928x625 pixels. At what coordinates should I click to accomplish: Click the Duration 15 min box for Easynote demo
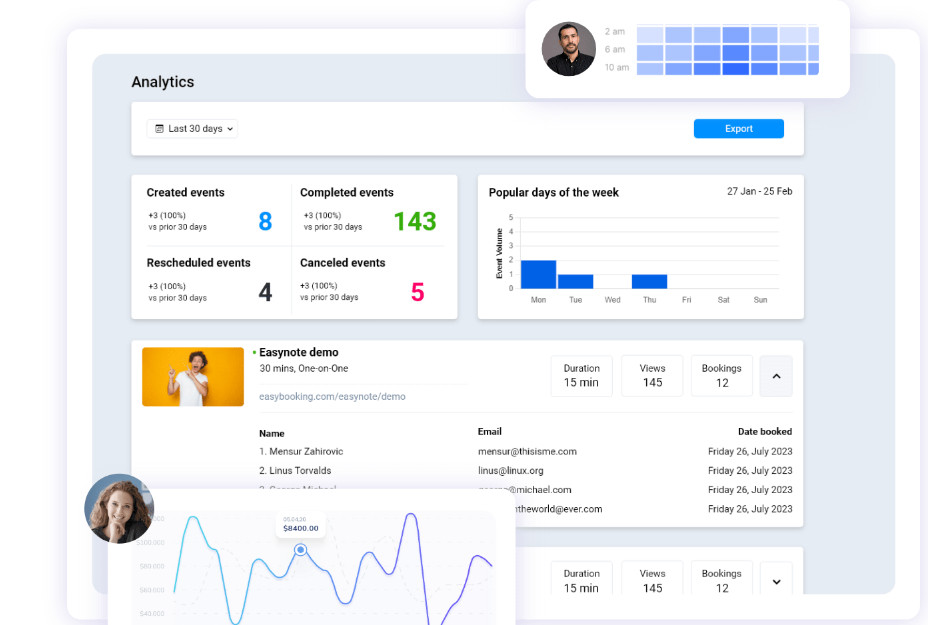tap(581, 376)
